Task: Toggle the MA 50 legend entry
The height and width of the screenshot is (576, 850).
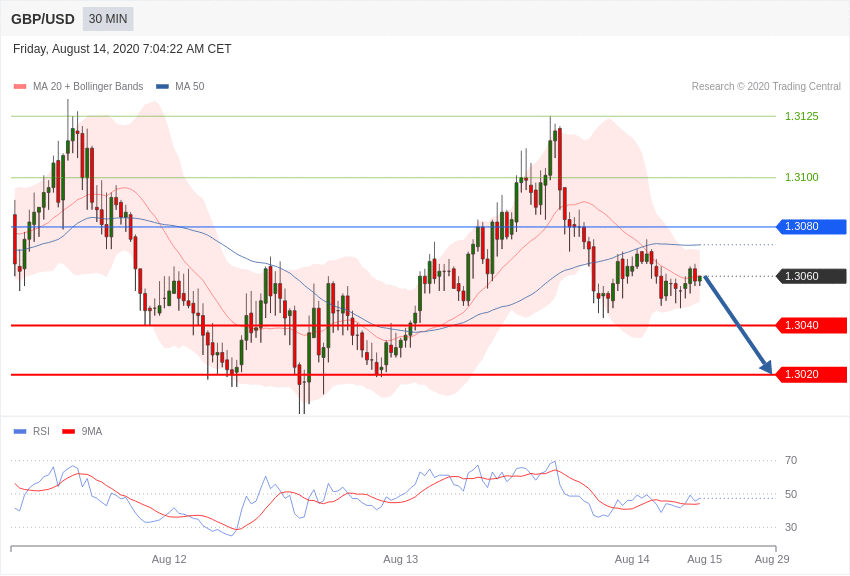Action: [x=180, y=86]
